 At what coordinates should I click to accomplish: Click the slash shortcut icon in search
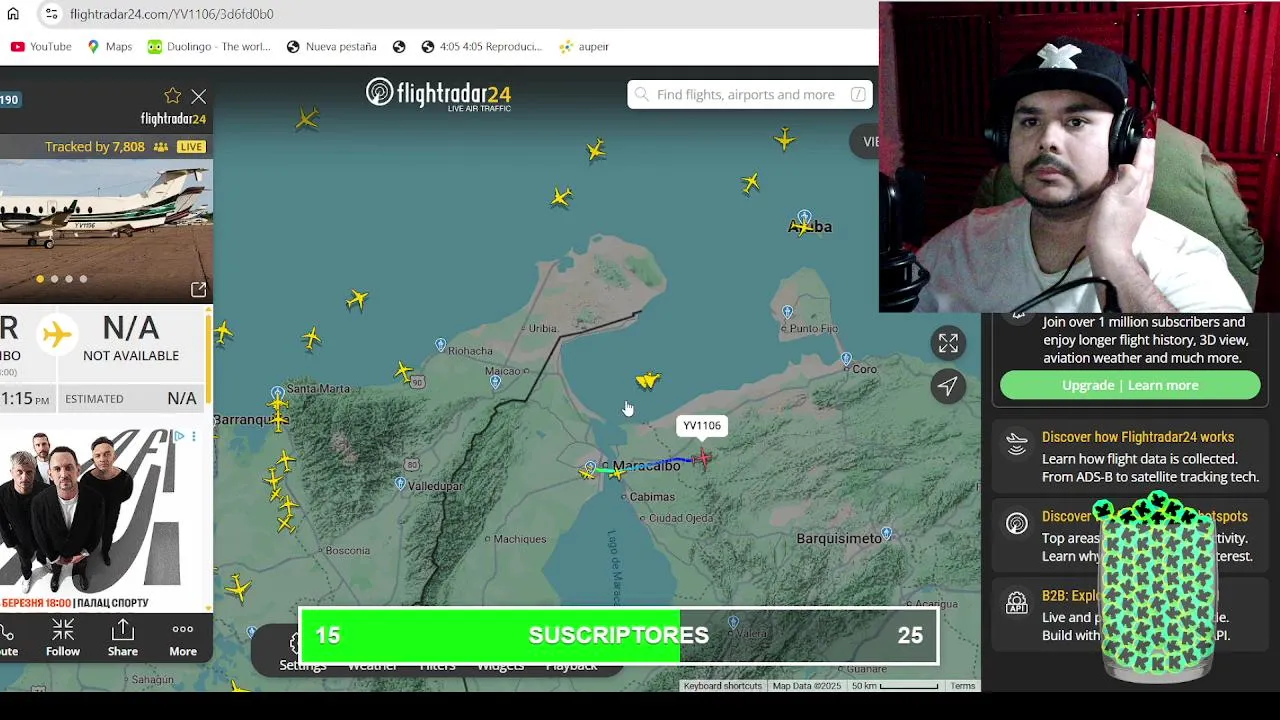click(x=858, y=94)
